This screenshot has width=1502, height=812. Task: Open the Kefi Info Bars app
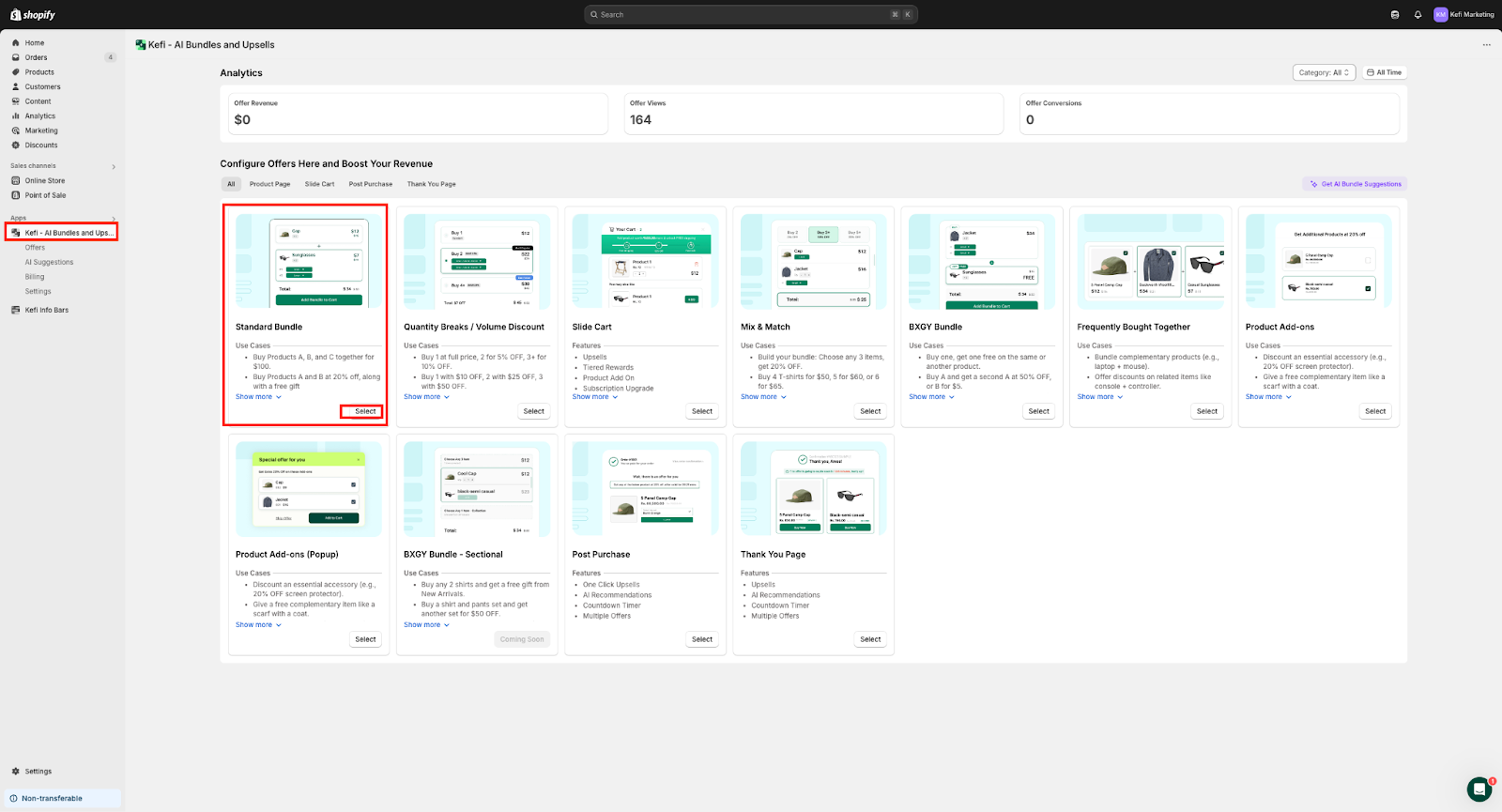46,310
